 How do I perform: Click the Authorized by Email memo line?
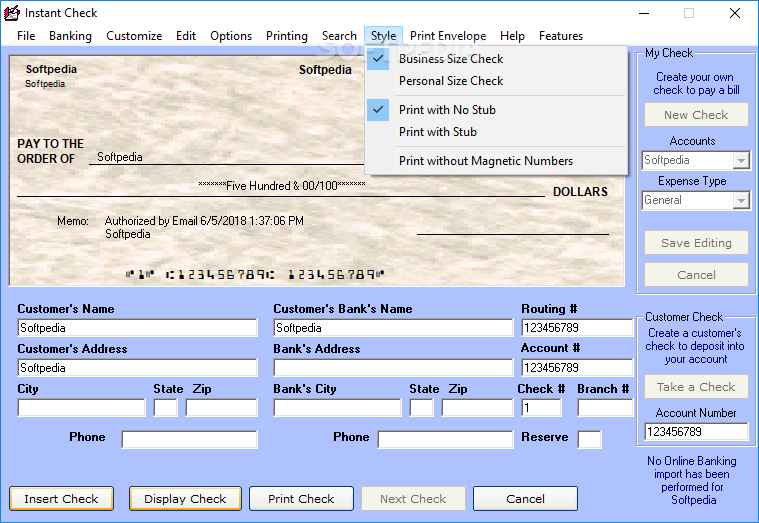(204, 221)
